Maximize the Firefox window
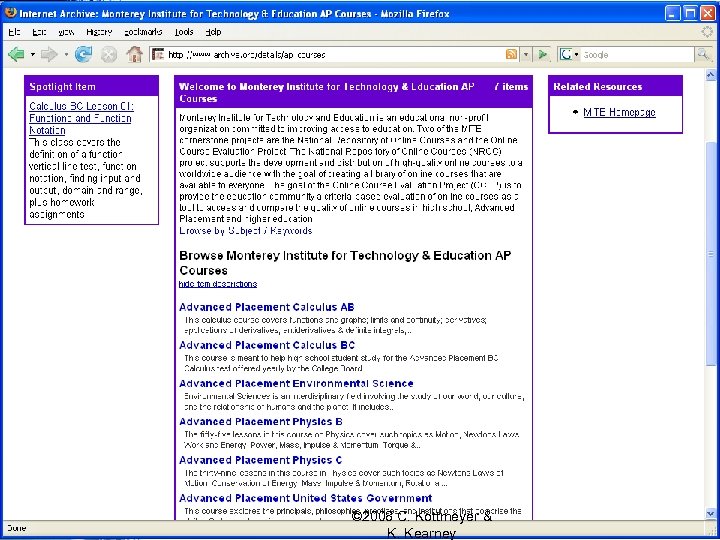The width and height of the screenshot is (720, 540). pos(690,13)
